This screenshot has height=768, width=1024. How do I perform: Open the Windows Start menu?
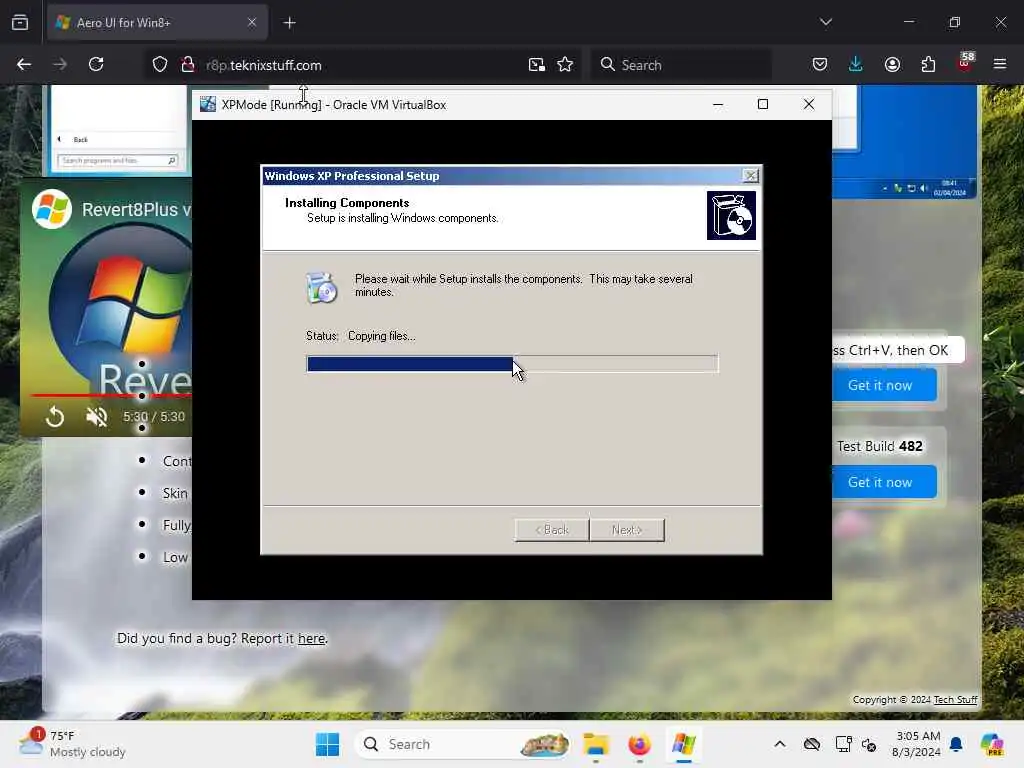[327, 744]
